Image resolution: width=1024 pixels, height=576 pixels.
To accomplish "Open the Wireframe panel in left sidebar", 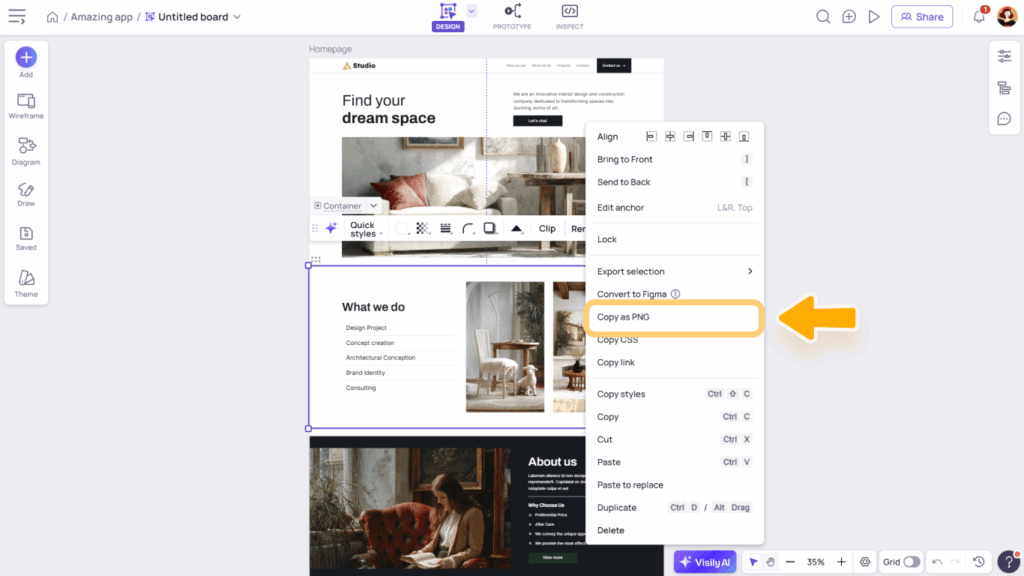I will tap(26, 105).
